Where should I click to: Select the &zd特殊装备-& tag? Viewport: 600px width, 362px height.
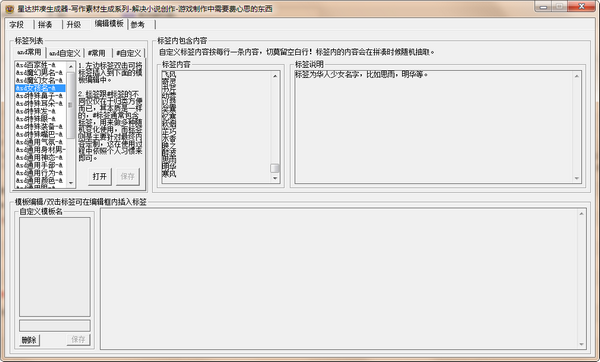tap(40, 126)
